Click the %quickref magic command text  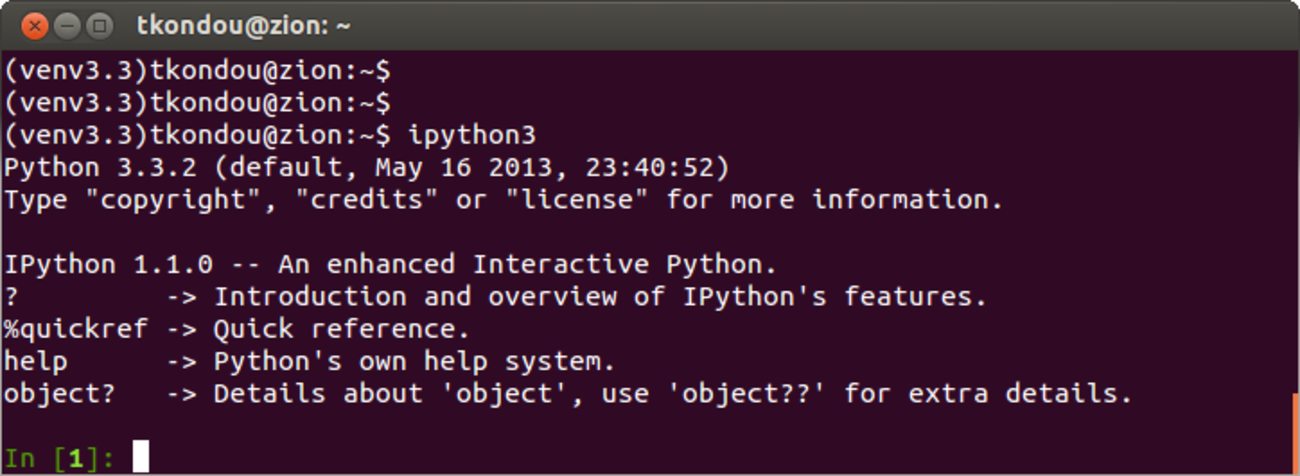76,329
